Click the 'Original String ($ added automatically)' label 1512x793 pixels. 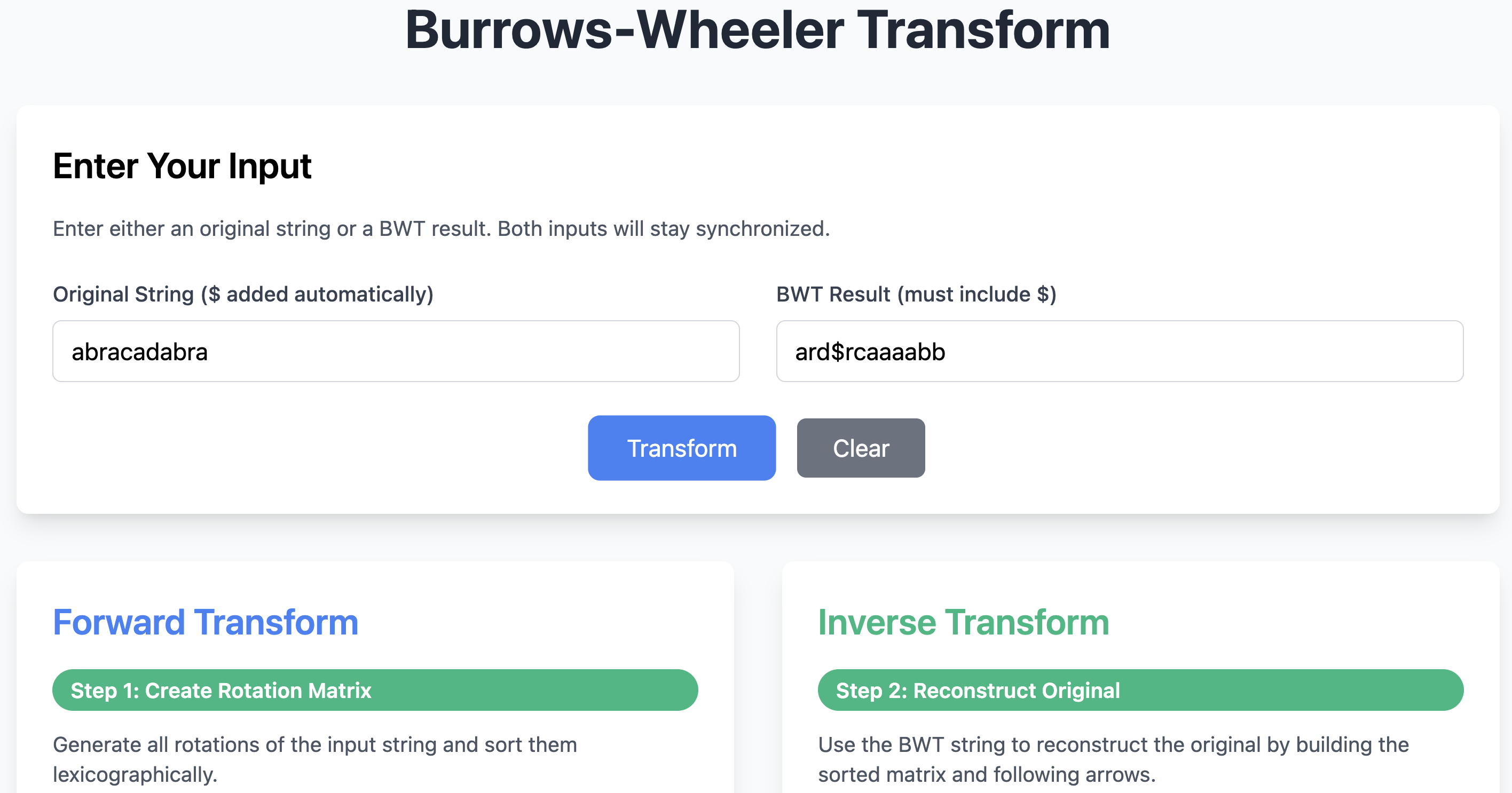tap(243, 295)
